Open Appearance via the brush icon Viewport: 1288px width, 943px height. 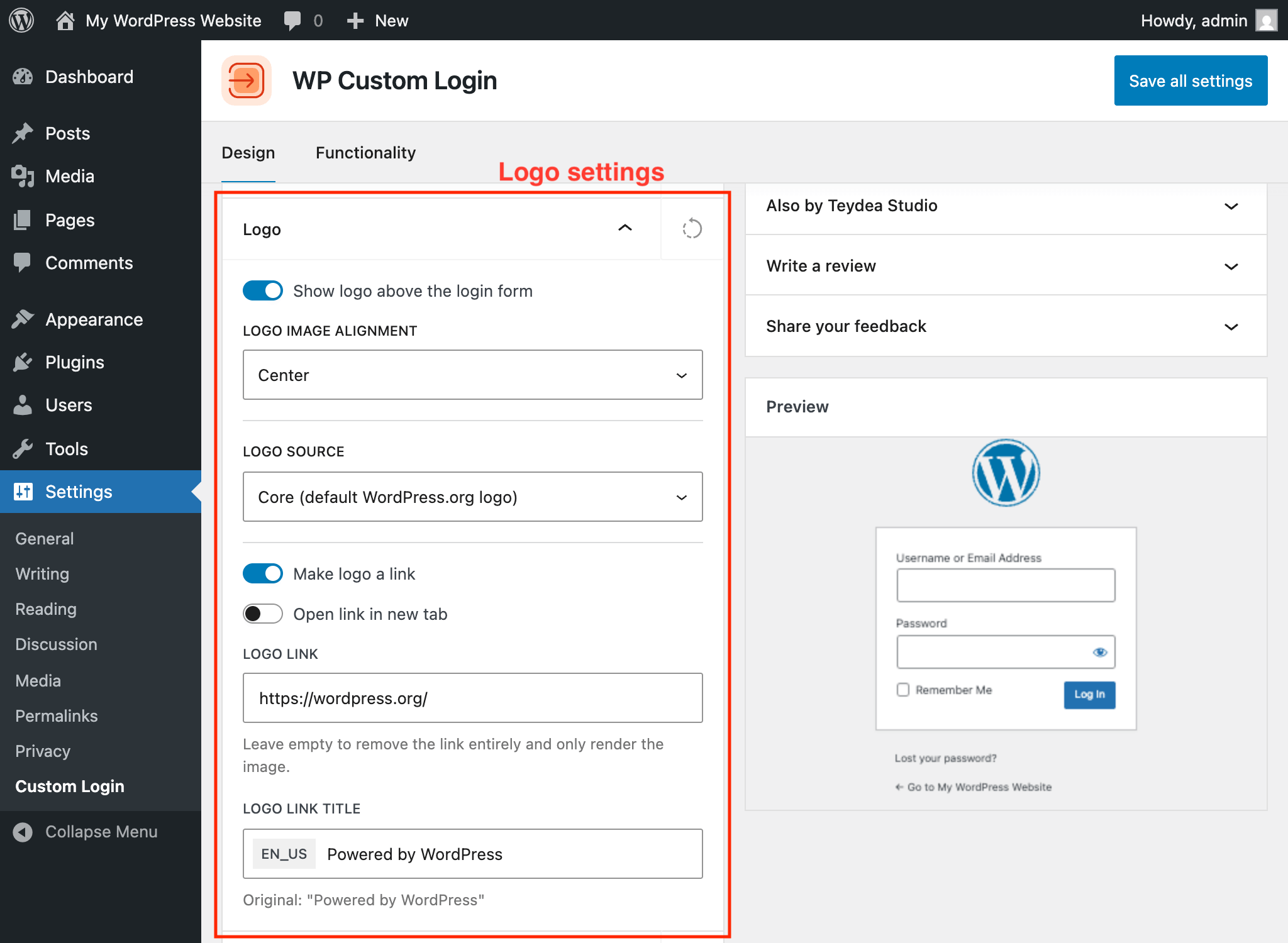[23, 319]
